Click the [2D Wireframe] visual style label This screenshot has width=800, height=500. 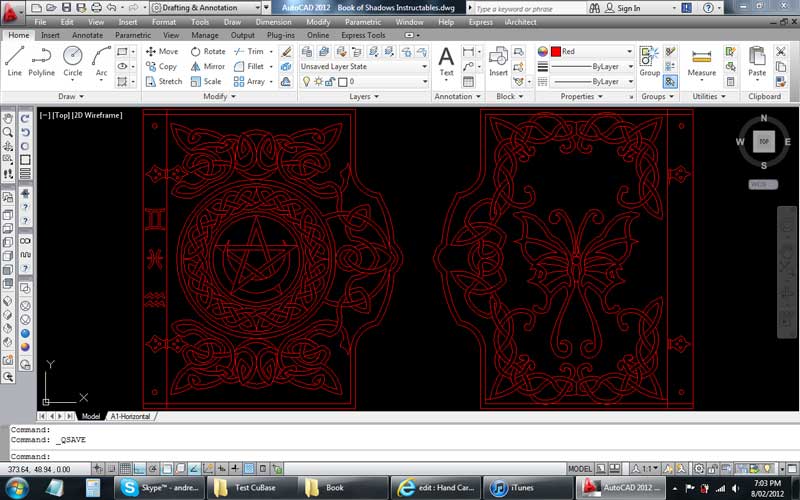coord(97,115)
